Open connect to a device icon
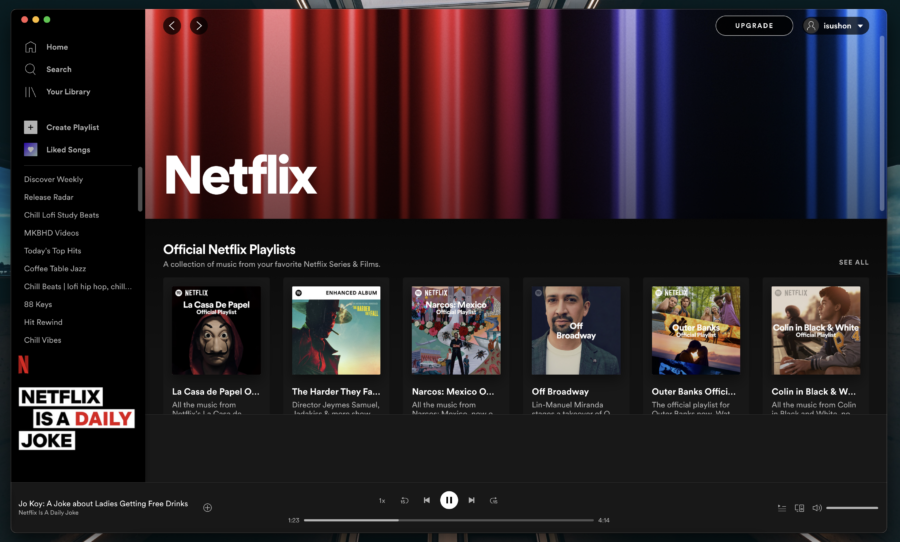 tap(799, 508)
